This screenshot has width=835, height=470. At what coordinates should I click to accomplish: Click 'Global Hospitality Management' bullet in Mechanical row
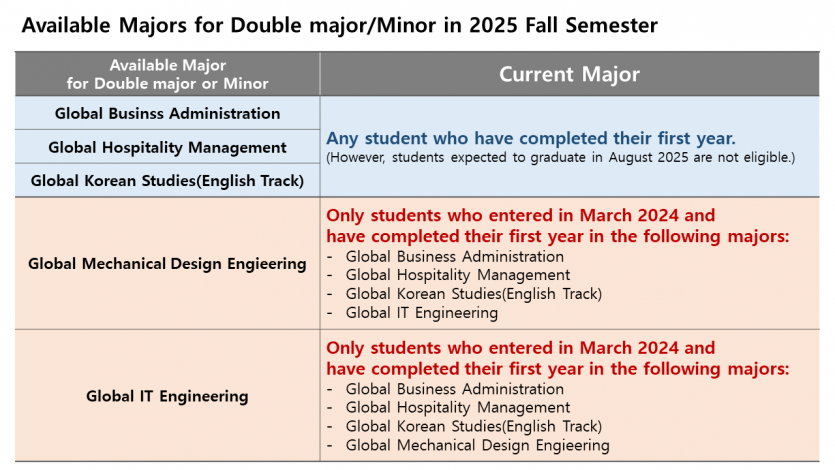pos(458,275)
